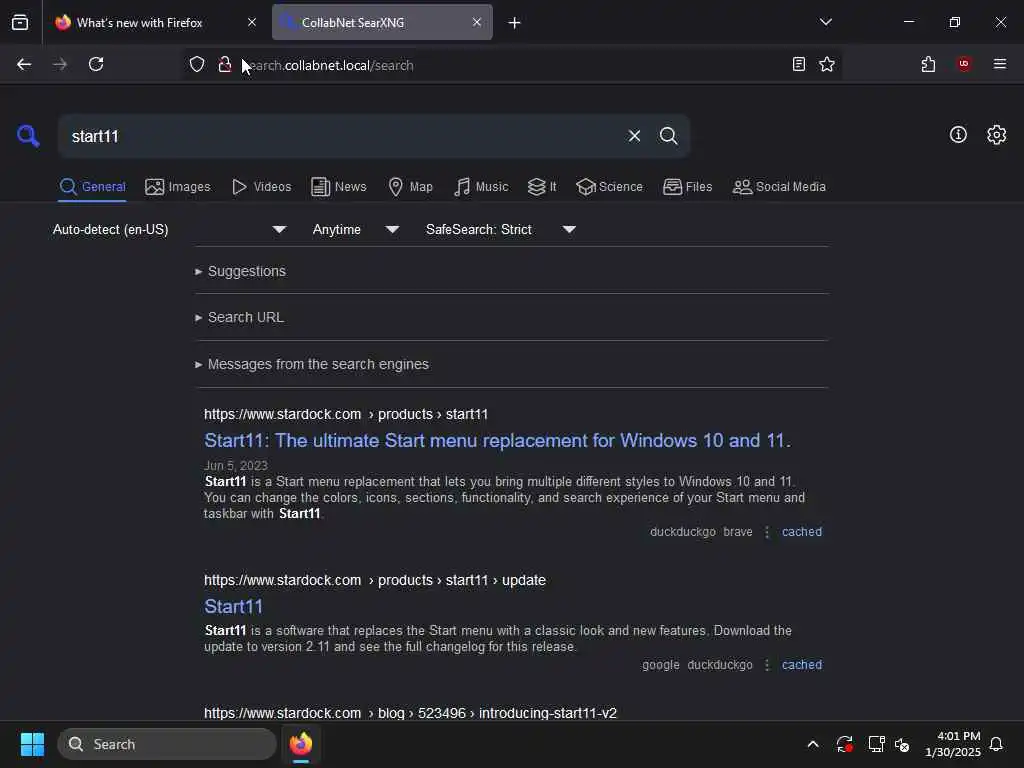Switch to the It category
Image resolution: width=1024 pixels, height=768 pixels.
click(542, 187)
